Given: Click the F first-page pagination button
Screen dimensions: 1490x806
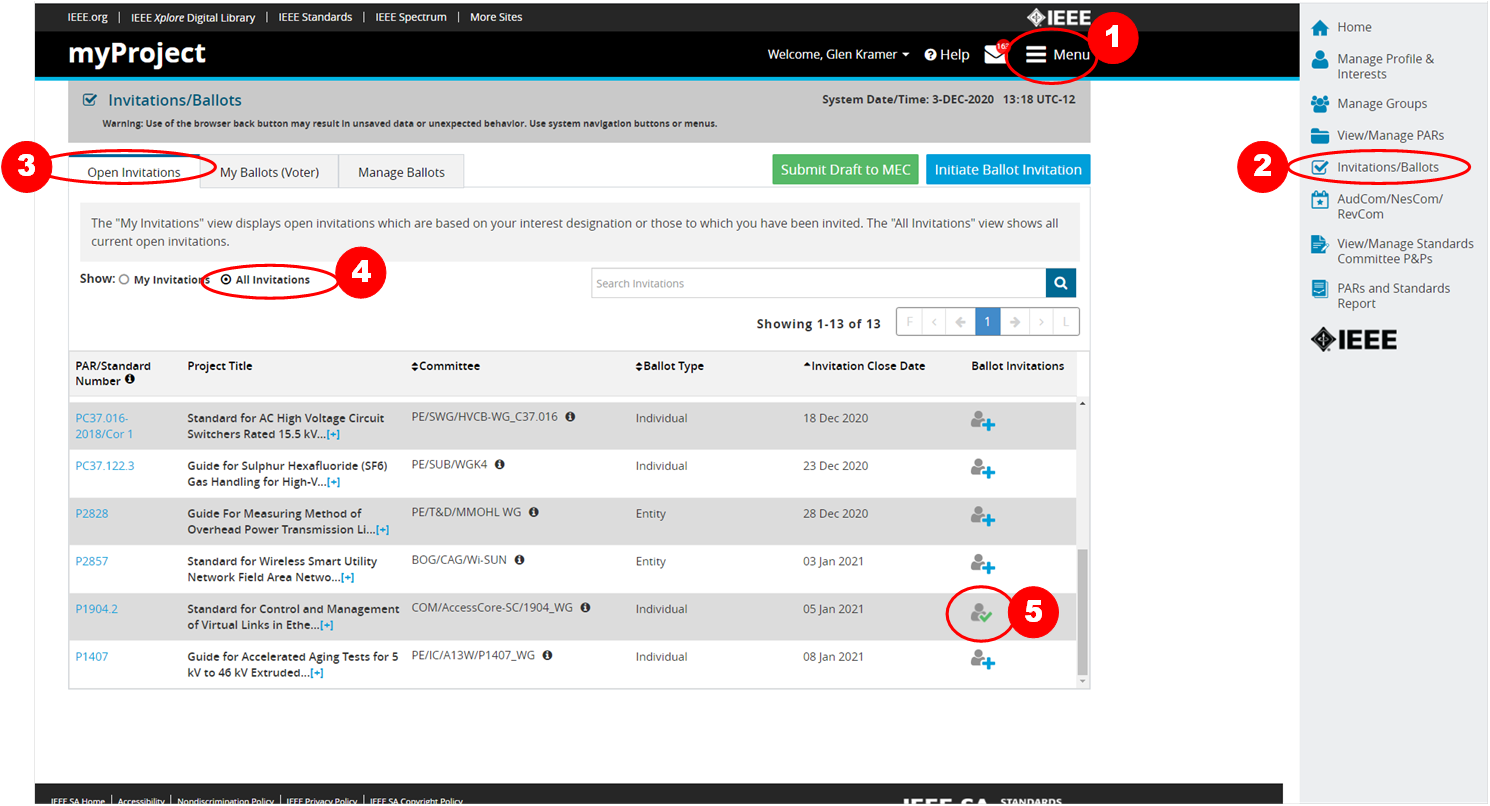Looking at the screenshot, I should click(x=909, y=322).
